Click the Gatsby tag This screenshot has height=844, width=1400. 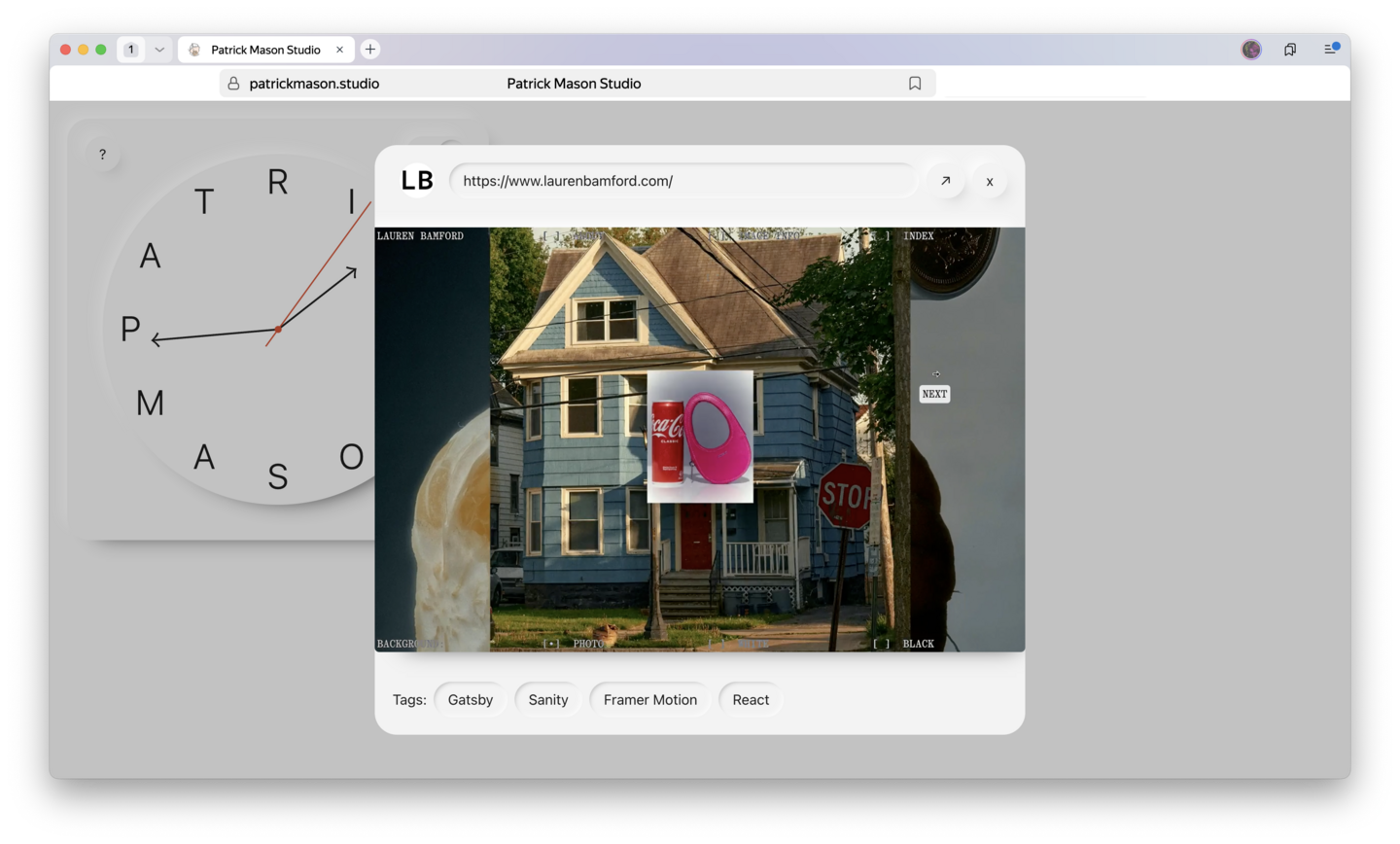471,700
